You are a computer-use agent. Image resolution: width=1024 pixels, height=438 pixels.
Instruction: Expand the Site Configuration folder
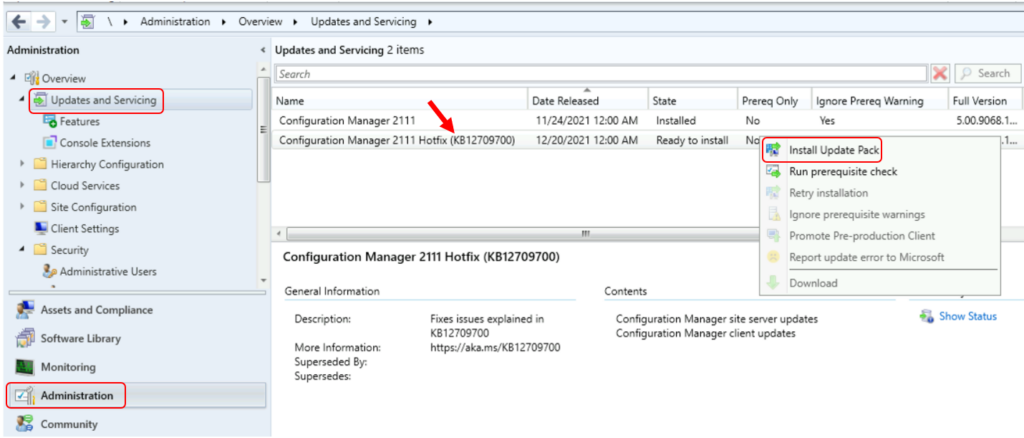pos(22,208)
